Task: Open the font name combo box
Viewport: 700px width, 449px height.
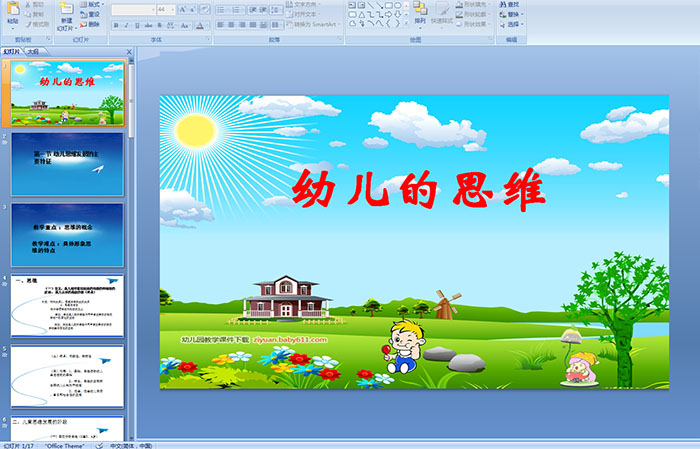Action: pyautogui.click(x=133, y=9)
